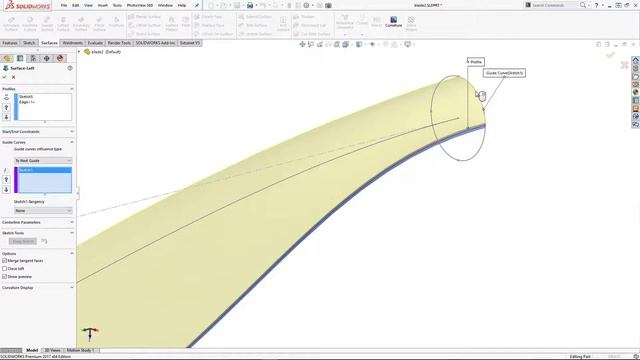Click the Search Commands input field

pos(551,5)
